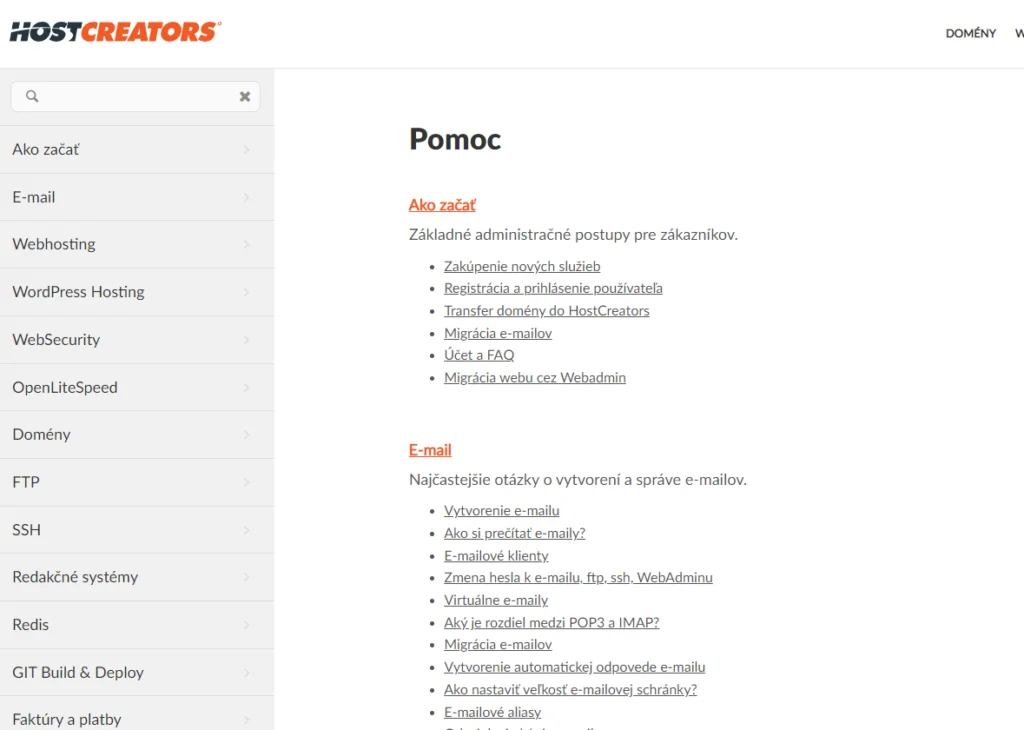Open Vytvorenie e-mailu link
Viewport: 1024px width, 730px height.
tap(502, 511)
